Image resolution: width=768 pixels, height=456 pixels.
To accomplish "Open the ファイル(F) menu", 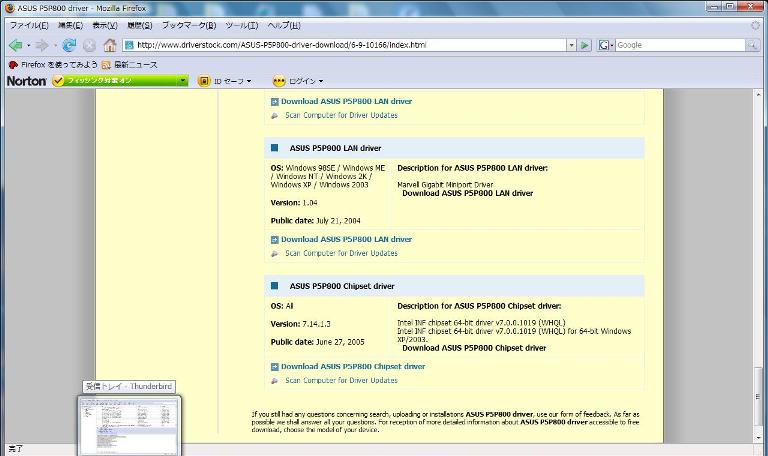I will 29,25.
